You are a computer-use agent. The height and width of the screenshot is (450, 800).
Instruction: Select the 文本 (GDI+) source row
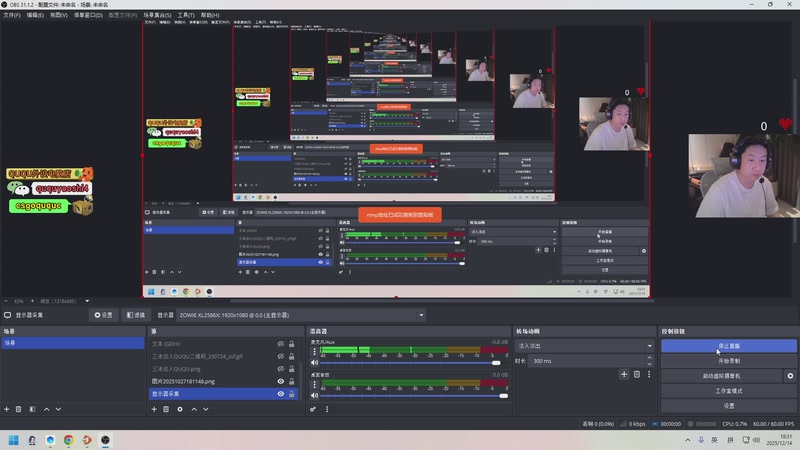[223, 344]
